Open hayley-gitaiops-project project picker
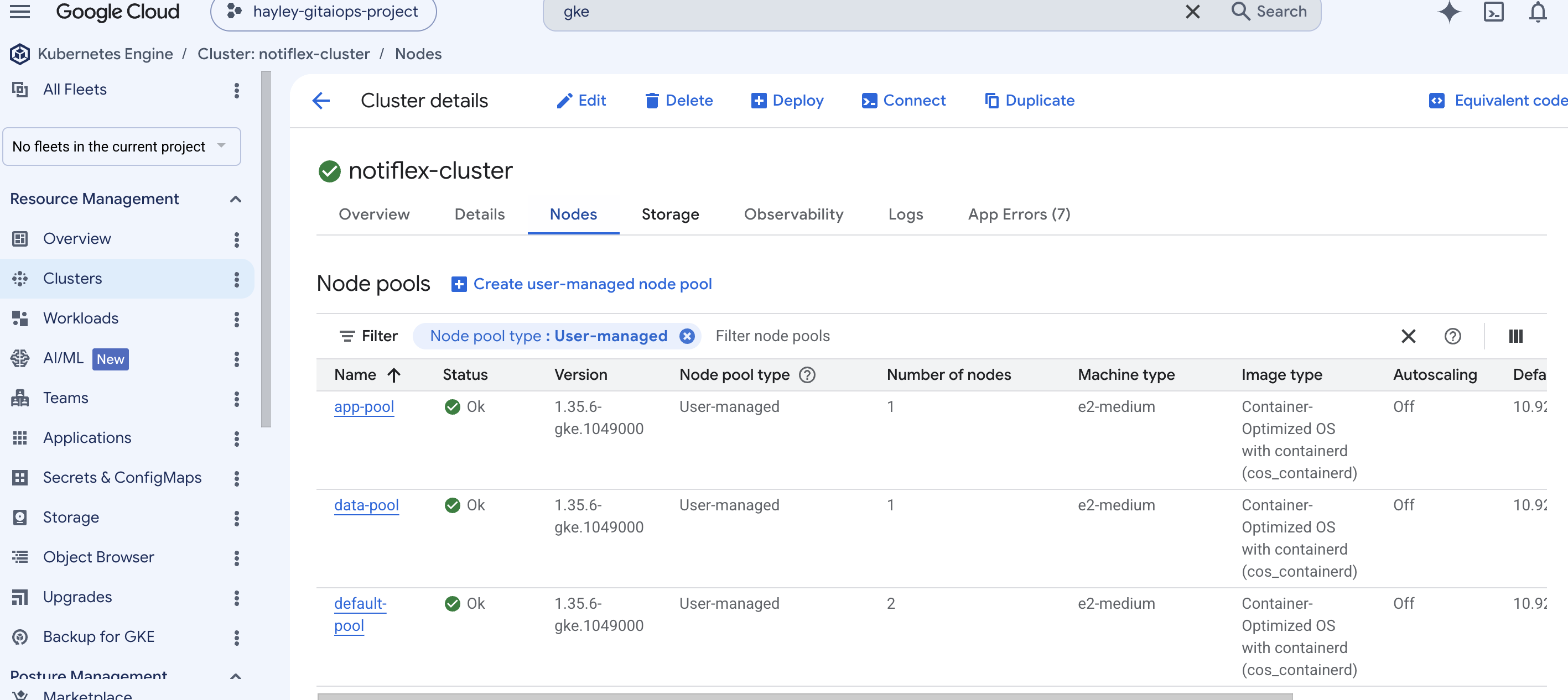The height and width of the screenshot is (700, 1568). click(x=323, y=12)
